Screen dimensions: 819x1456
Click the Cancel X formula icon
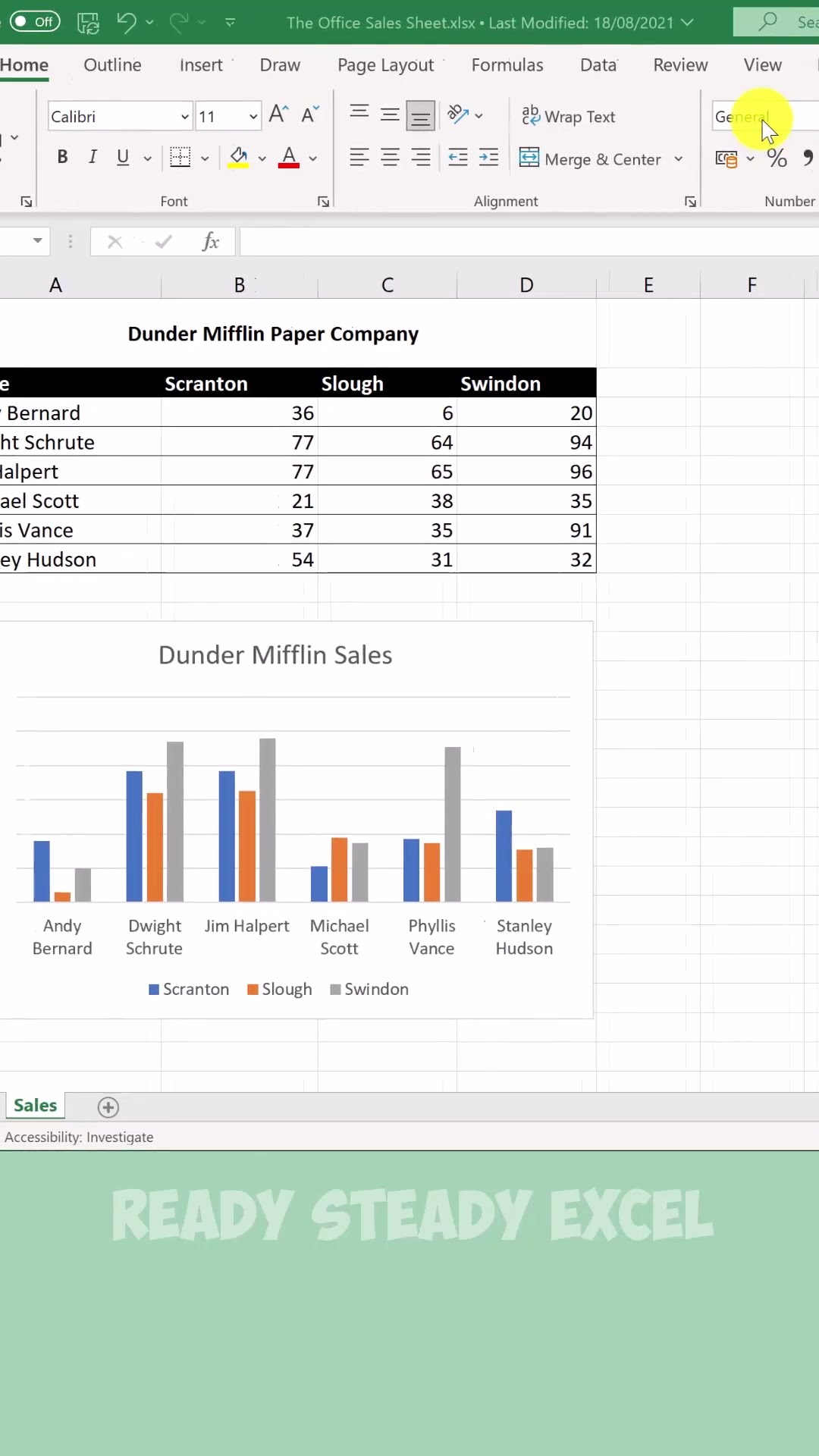[115, 242]
